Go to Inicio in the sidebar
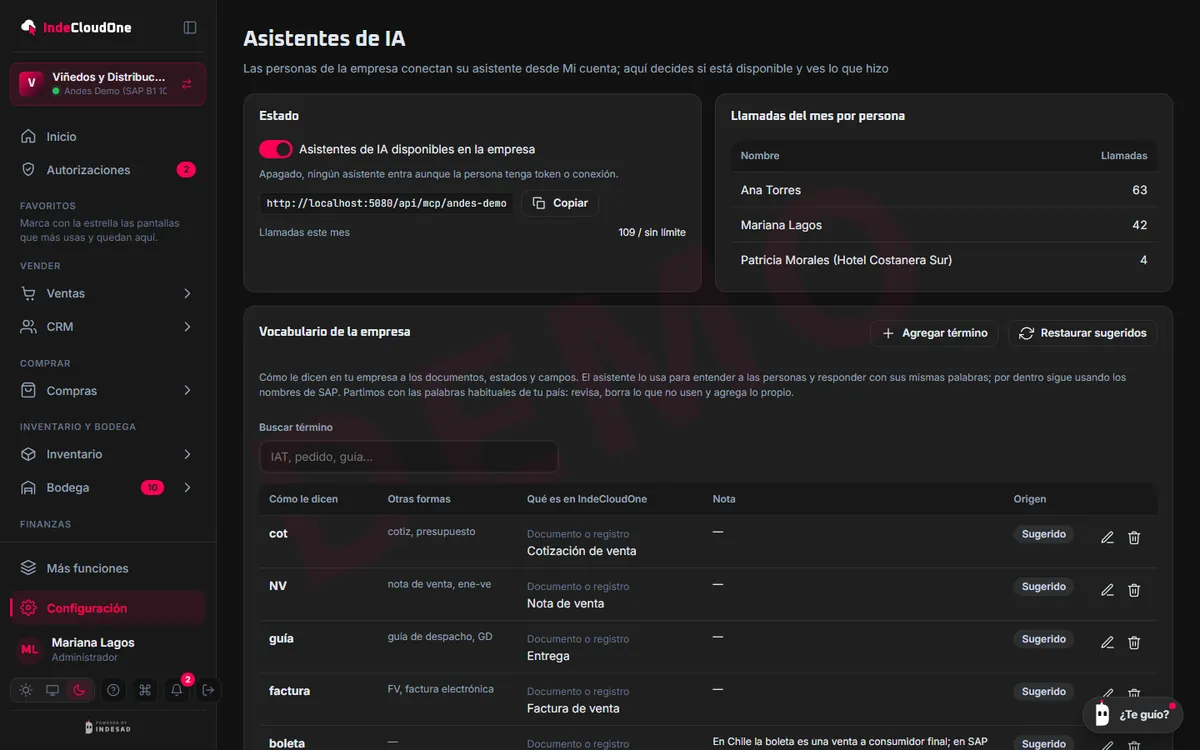Image resolution: width=1200 pixels, height=750 pixels. coord(108,137)
